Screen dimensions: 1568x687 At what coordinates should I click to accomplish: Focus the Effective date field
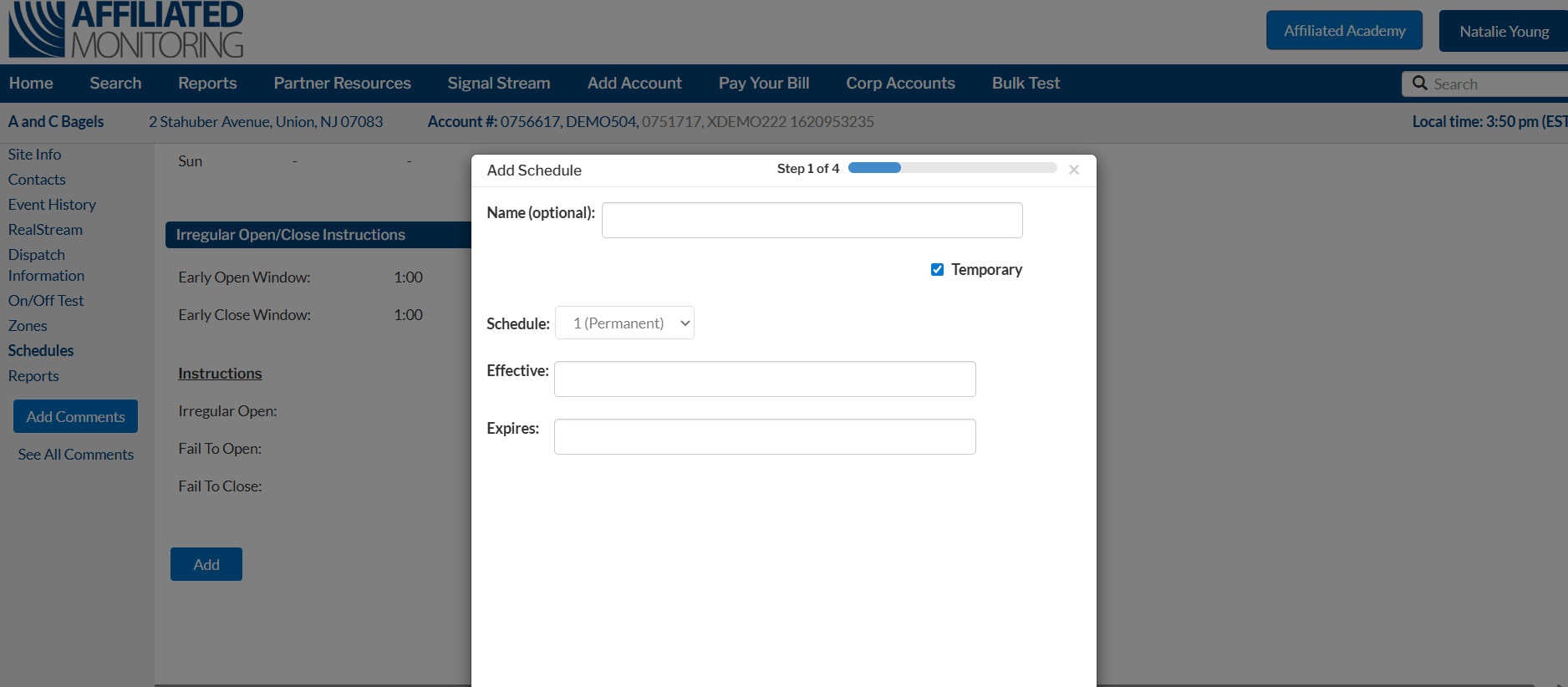764,379
